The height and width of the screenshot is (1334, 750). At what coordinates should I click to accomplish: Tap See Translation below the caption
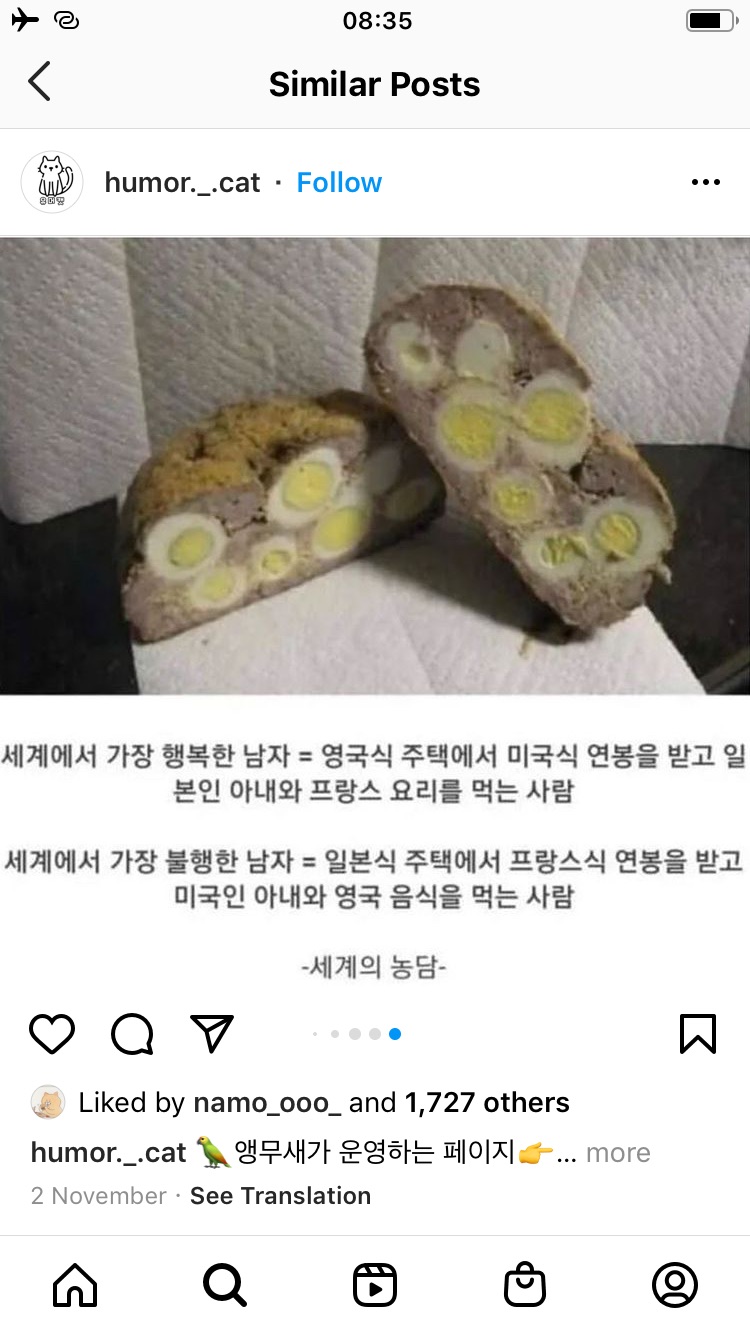[x=280, y=1196]
